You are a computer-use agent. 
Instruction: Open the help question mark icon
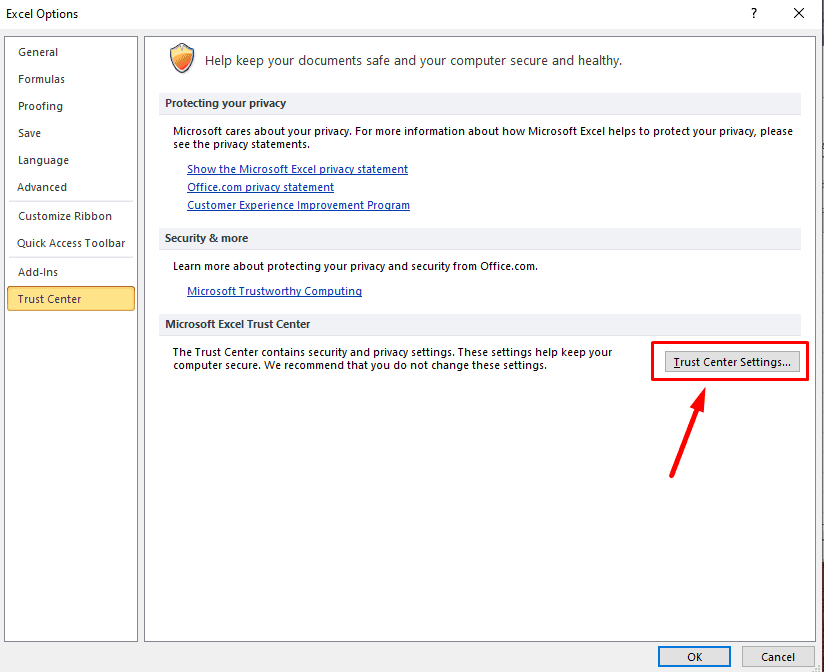pos(754,13)
